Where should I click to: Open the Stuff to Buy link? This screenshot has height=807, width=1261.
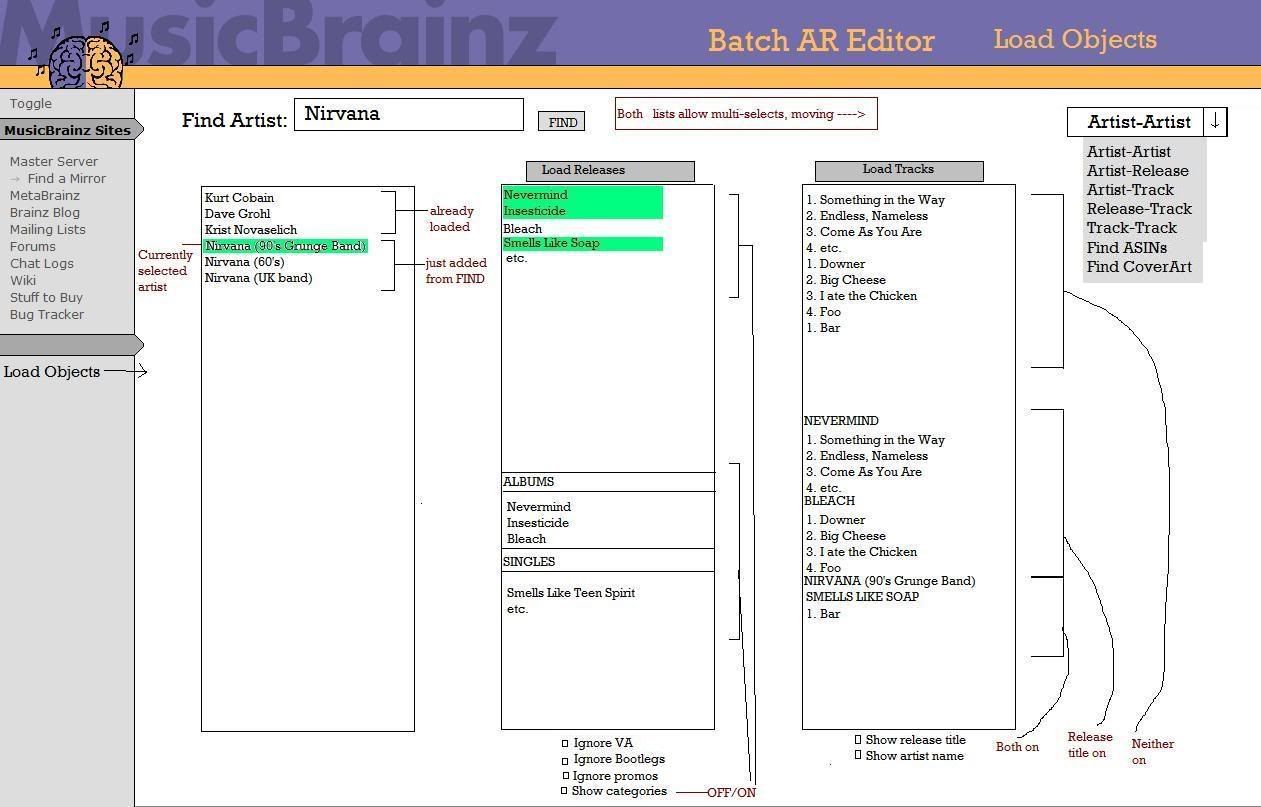coord(46,298)
